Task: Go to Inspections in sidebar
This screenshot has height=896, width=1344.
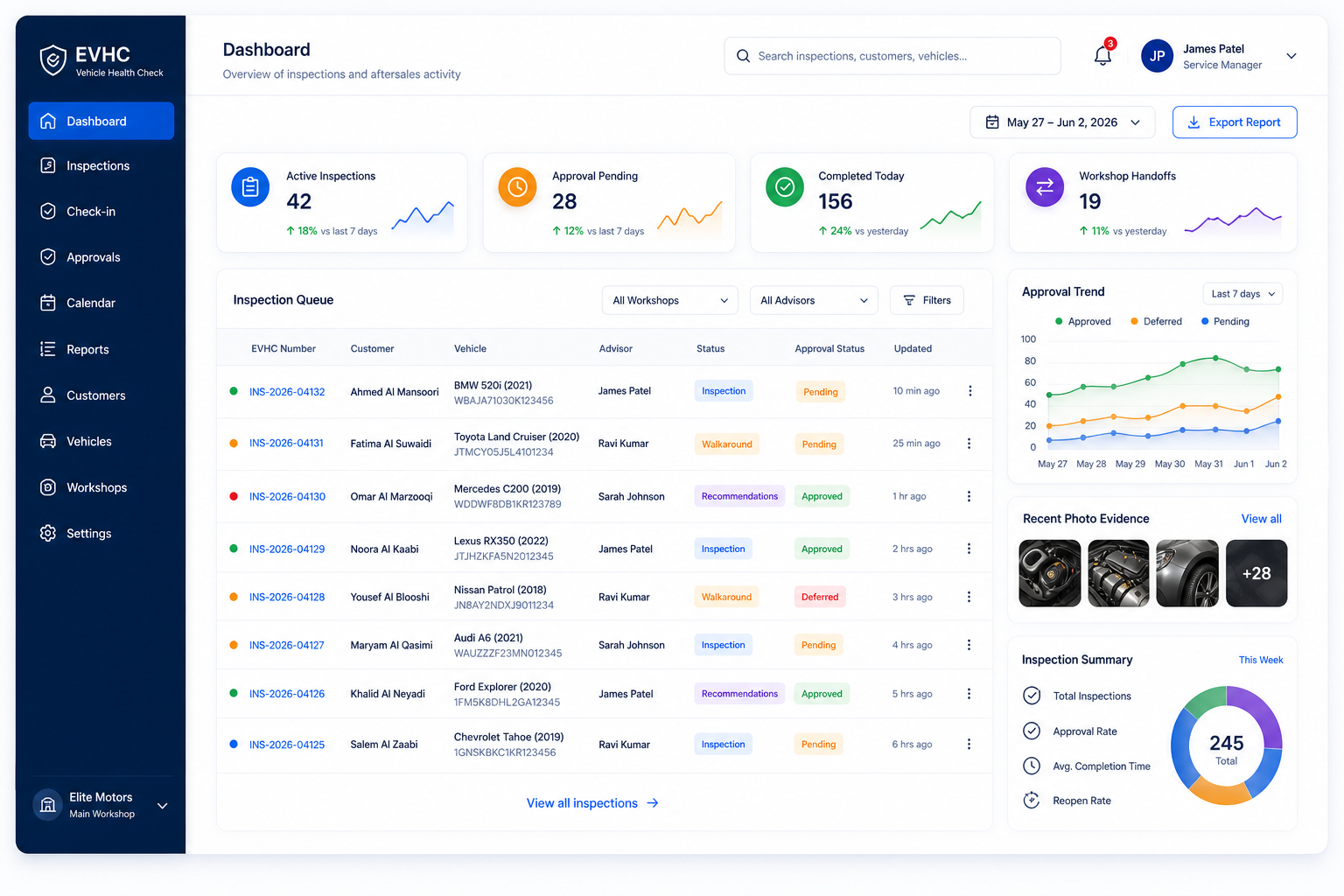Action: (x=101, y=165)
